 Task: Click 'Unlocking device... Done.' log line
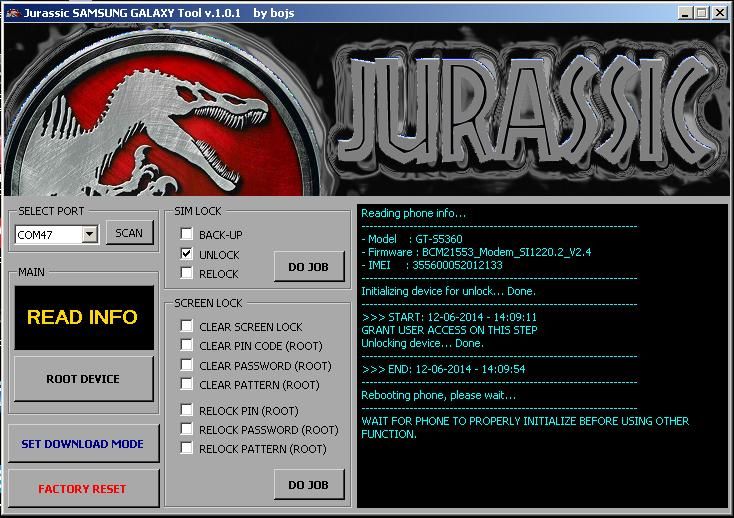click(422, 343)
